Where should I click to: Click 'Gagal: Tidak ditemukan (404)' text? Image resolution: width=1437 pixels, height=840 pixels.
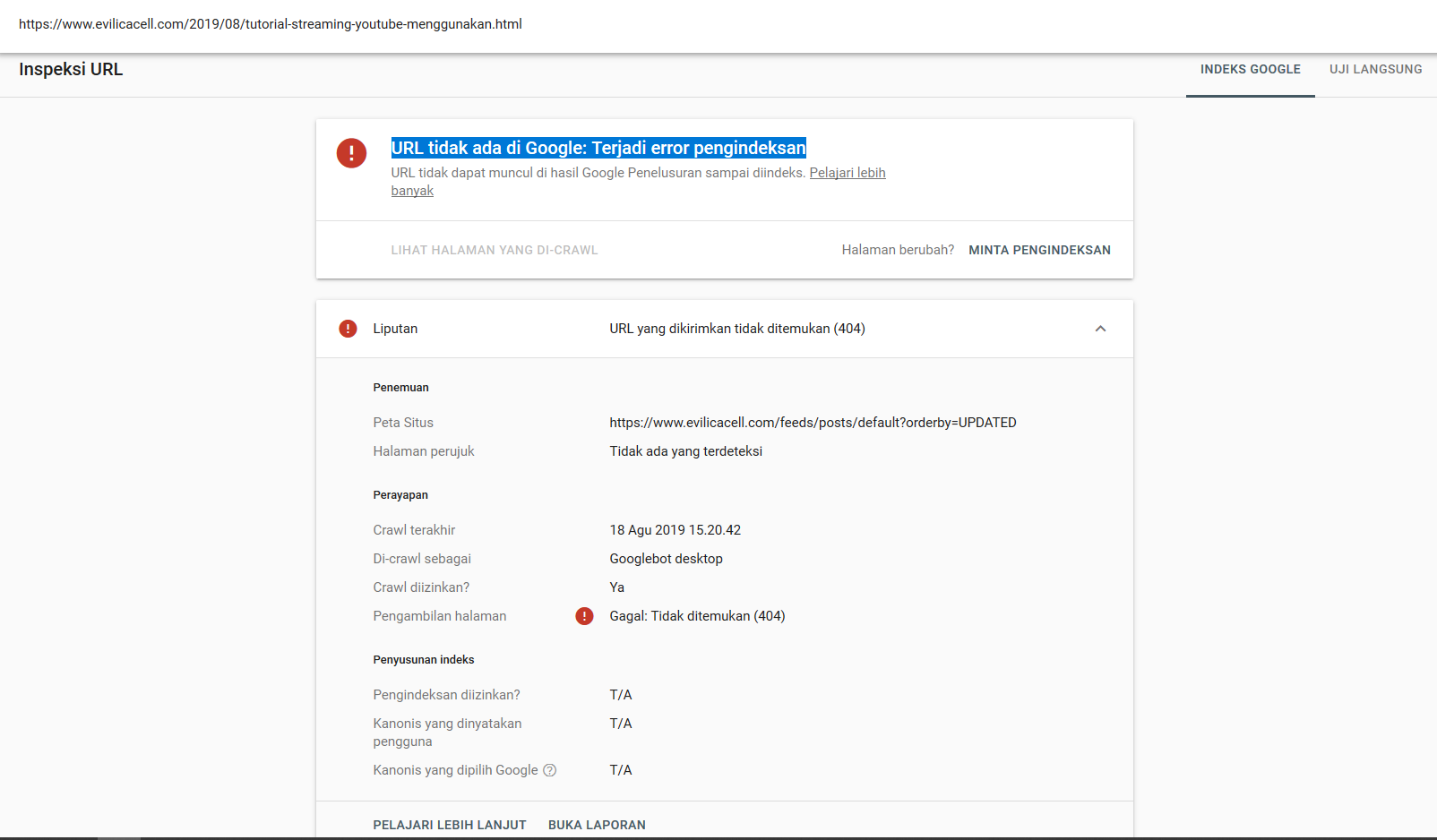[697, 616]
